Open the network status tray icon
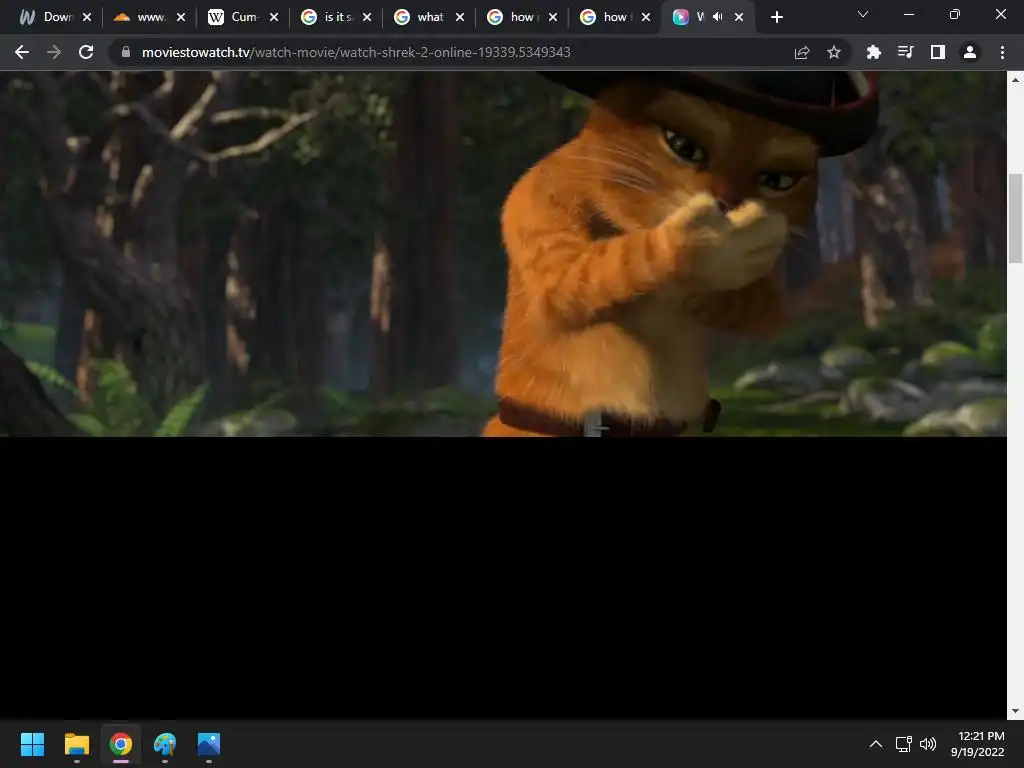The height and width of the screenshot is (768, 1024). (x=903, y=744)
